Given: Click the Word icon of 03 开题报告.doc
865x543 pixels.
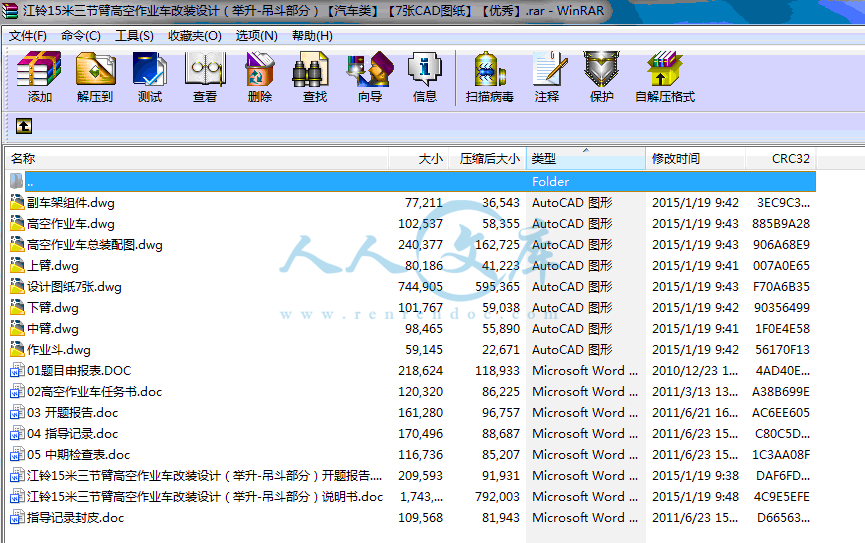Looking at the screenshot, I should [17, 412].
